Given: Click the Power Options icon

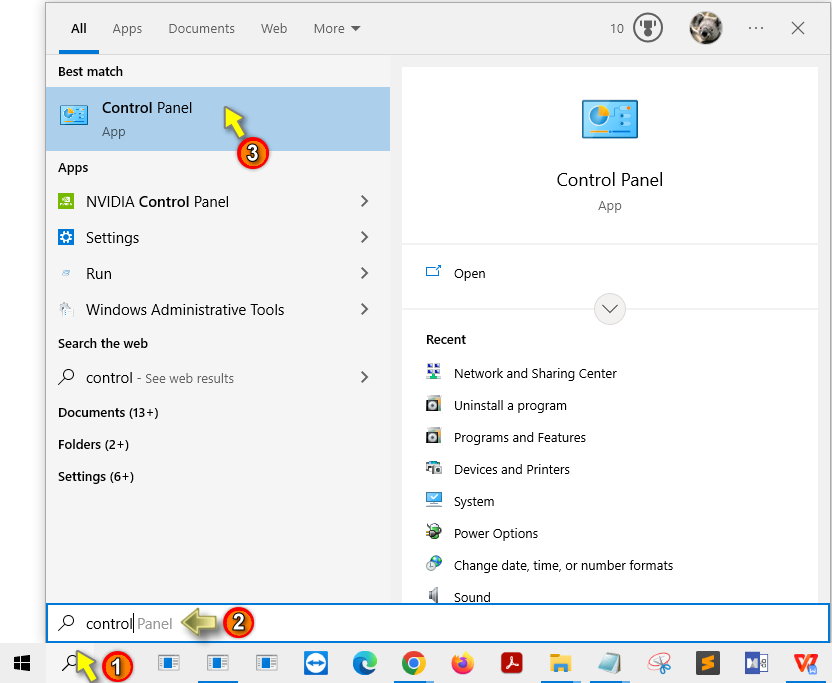Looking at the screenshot, I should [434, 532].
